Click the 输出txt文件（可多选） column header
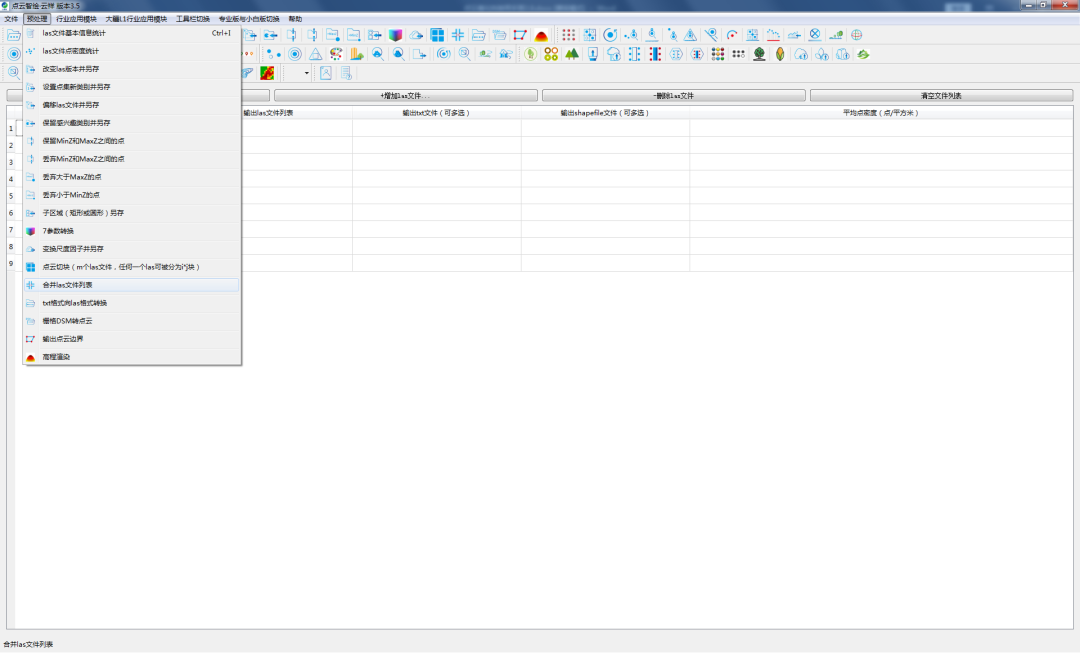This screenshot has width=1080, height=653. [x=437, y=113]
